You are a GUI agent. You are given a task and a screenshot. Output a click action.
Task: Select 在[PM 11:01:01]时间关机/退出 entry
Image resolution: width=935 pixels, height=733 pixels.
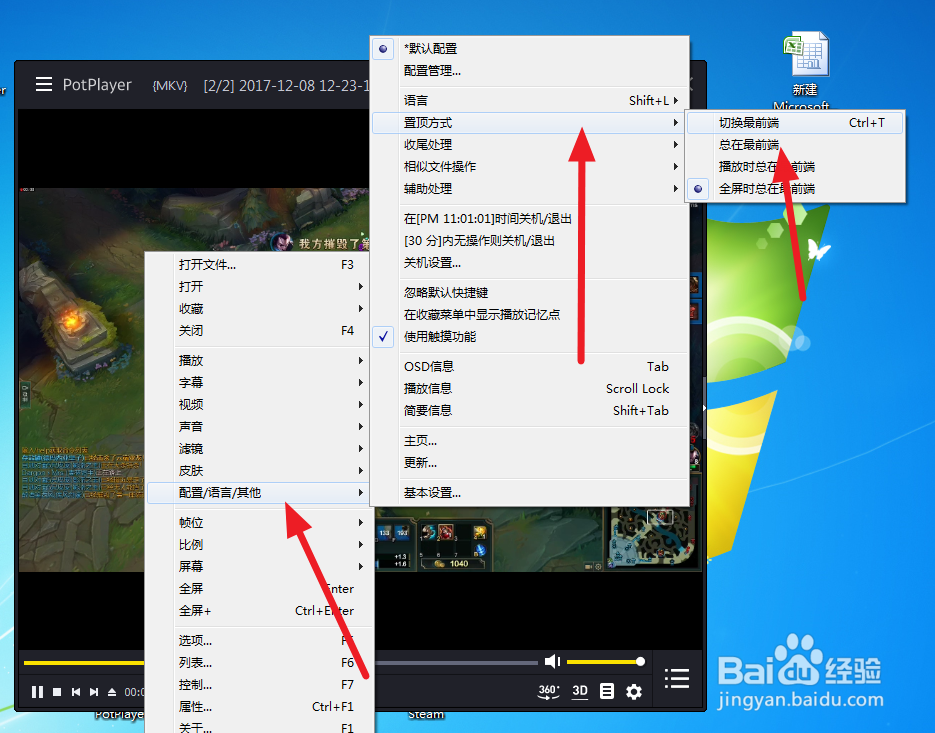(x=531, y=219)
